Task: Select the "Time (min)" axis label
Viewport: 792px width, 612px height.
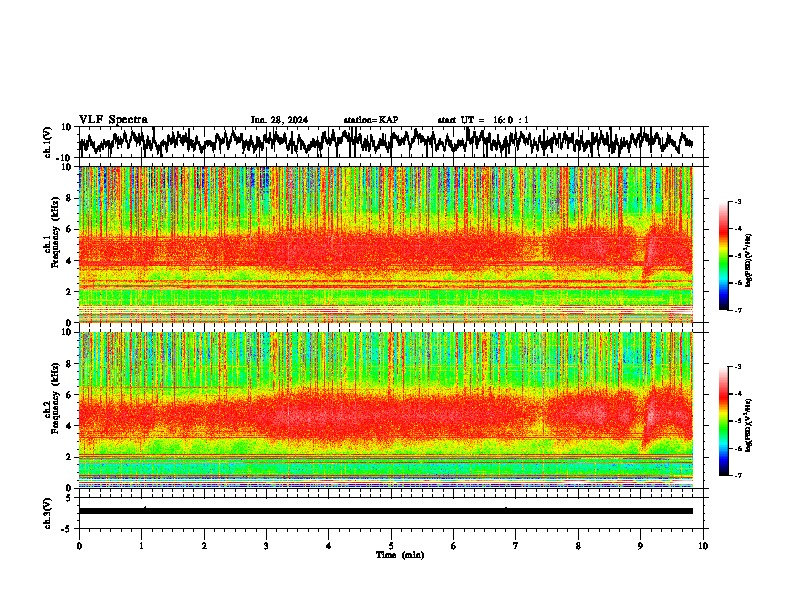Action: [x=400, y=555]
